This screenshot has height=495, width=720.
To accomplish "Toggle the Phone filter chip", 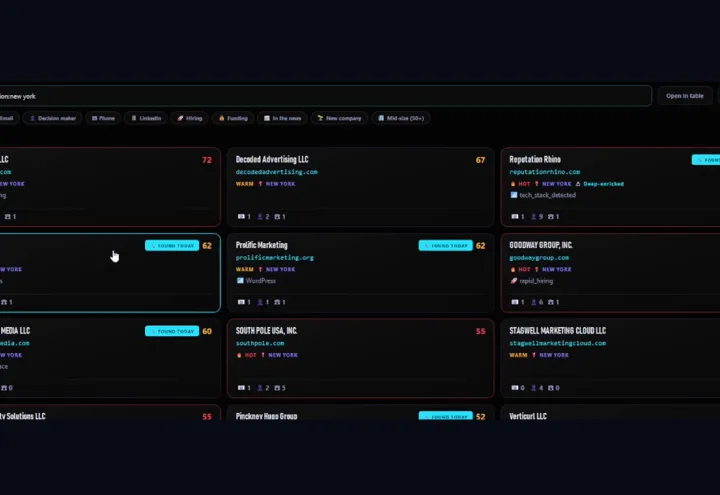I will click(103, 118).
